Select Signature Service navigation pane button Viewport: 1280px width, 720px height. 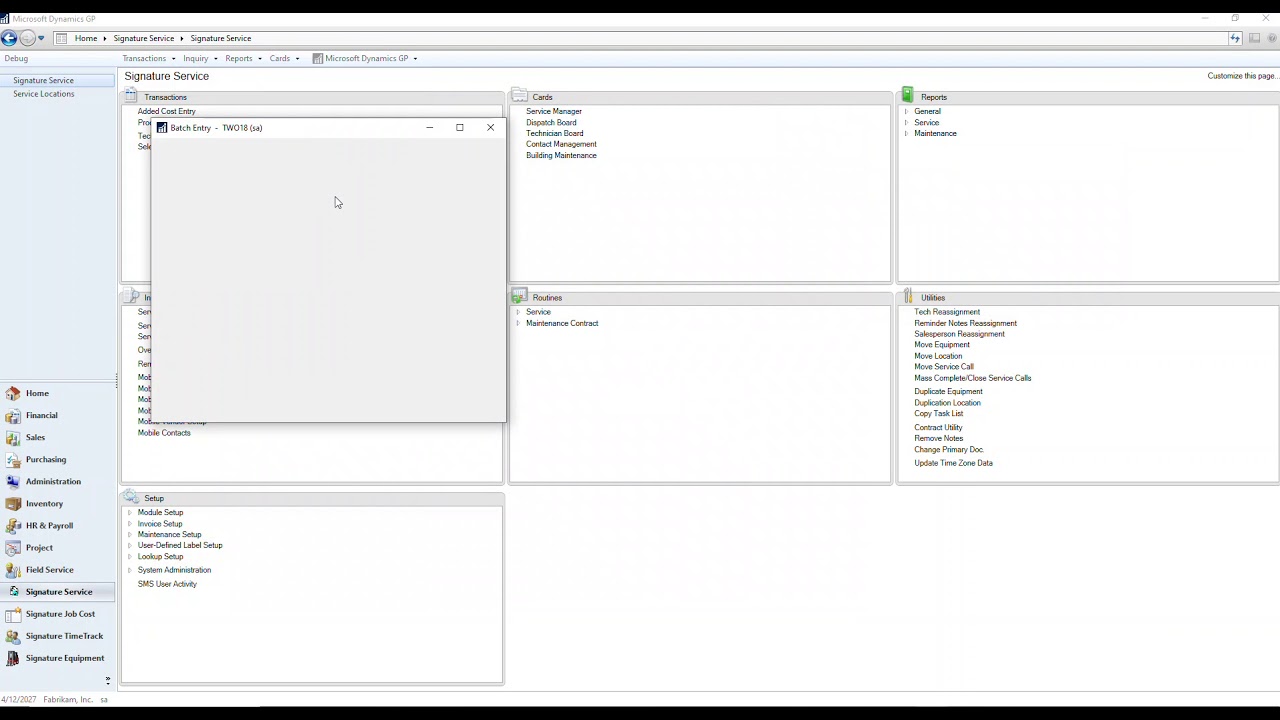coord(58,591)
